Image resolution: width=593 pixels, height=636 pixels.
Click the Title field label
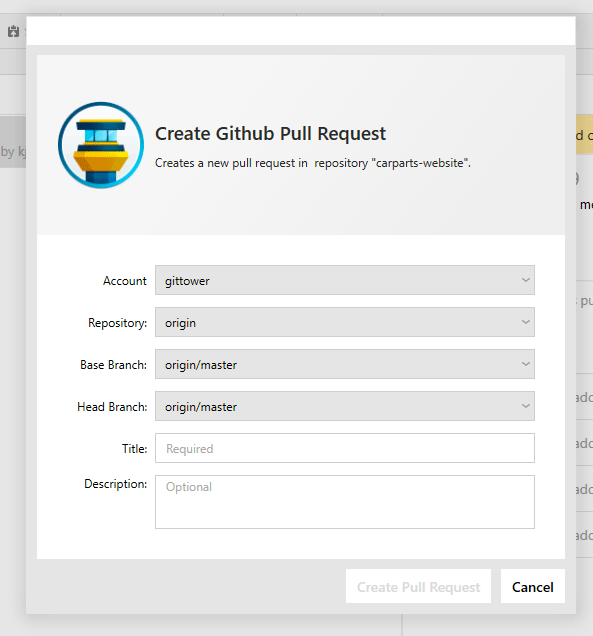[x=135, y=449]
